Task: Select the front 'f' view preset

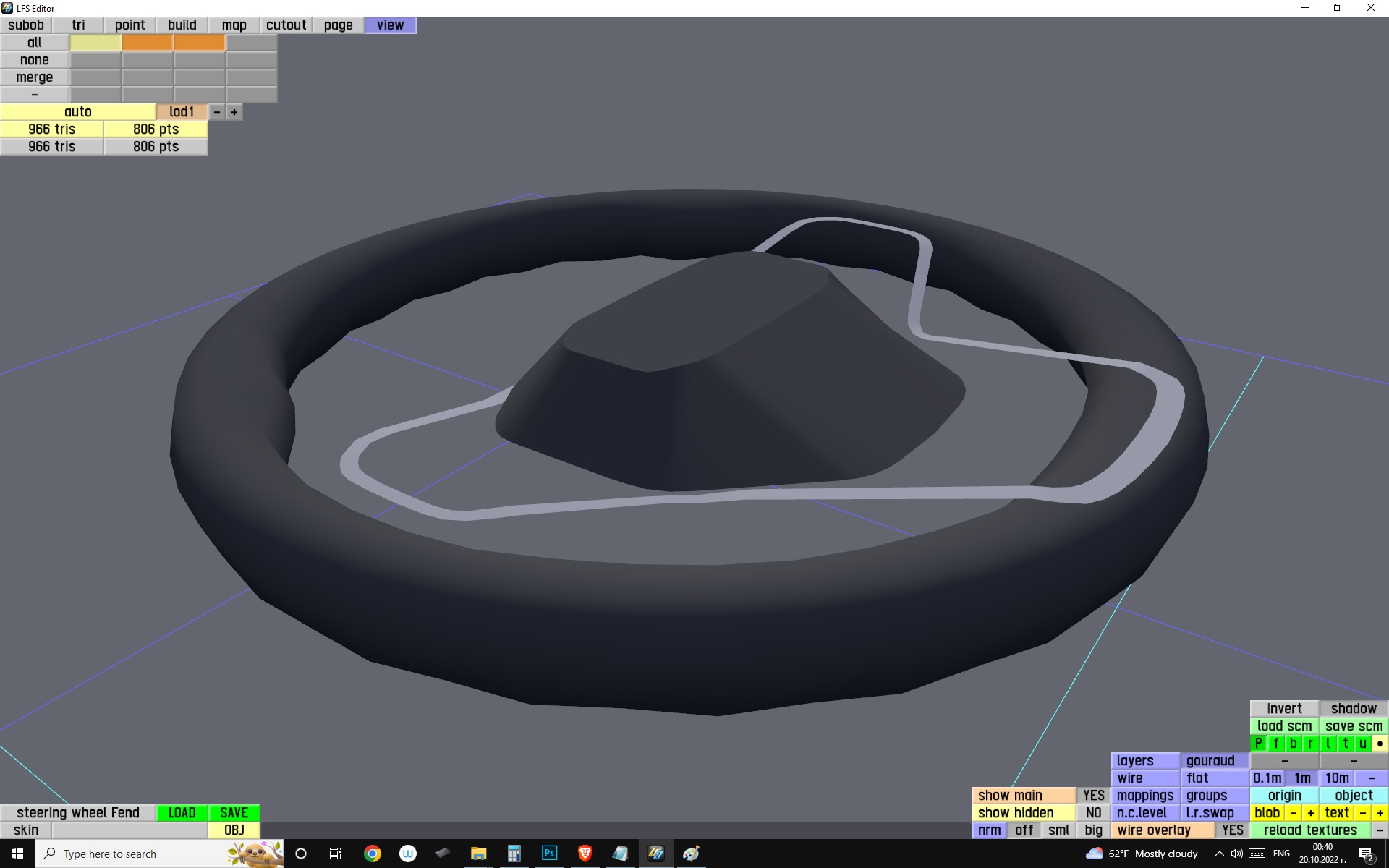Action: pos(1275,743)
